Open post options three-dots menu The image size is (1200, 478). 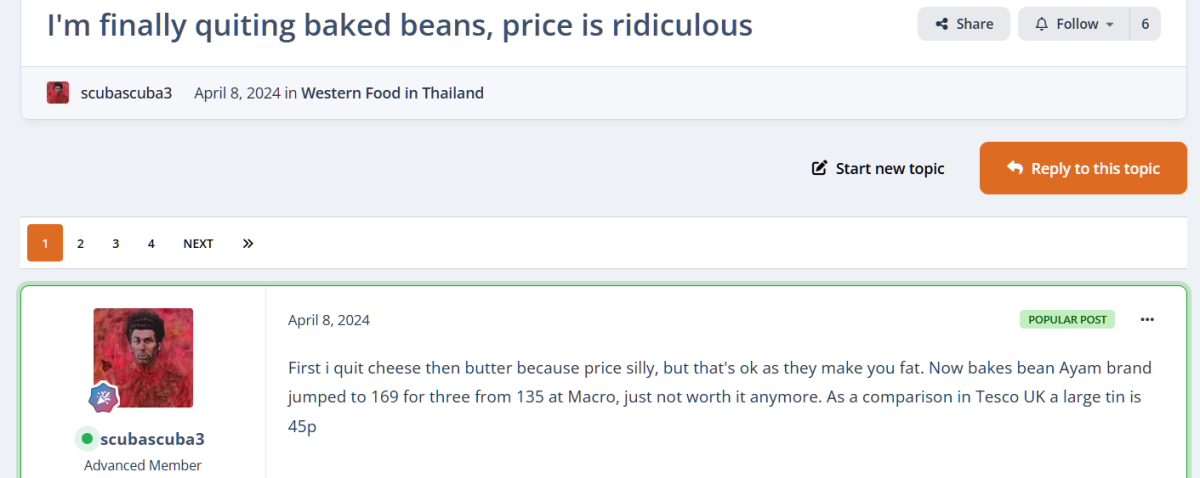(x=1147, y=320)
